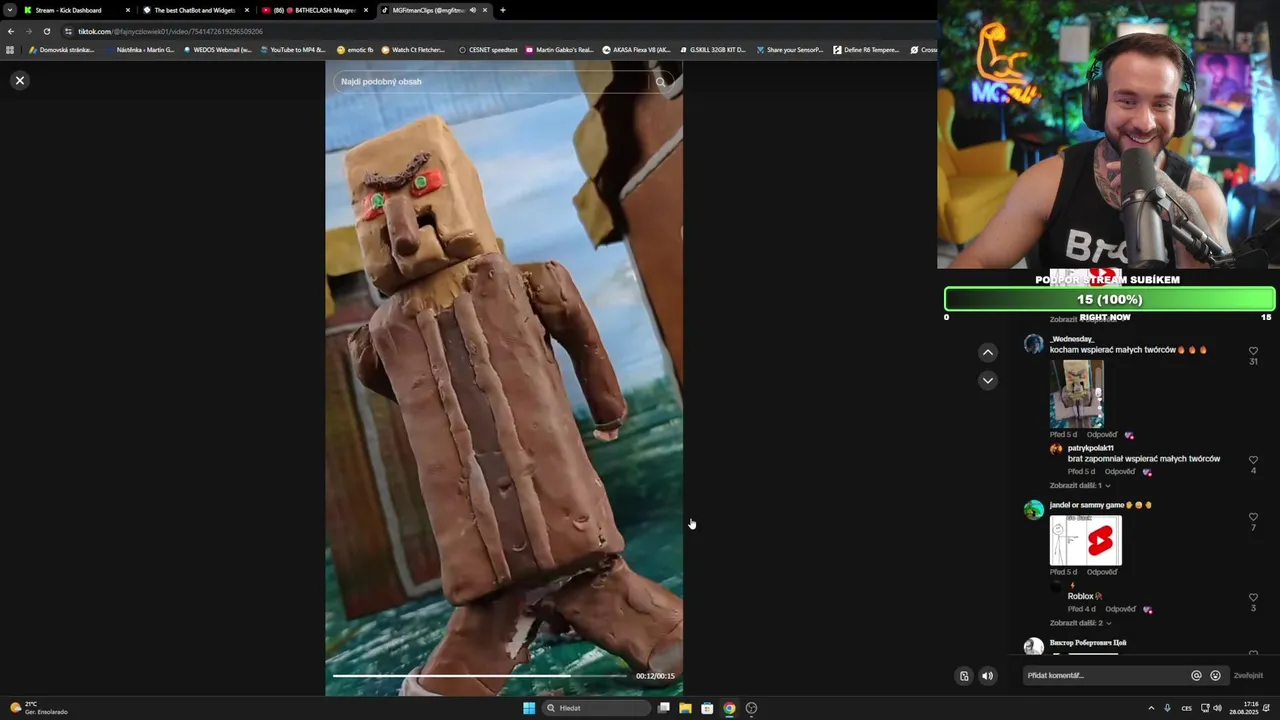1280x720 pixels.
Task: Click the taskbar 'Hledat' search box
Action: click(x=597, y=708)
